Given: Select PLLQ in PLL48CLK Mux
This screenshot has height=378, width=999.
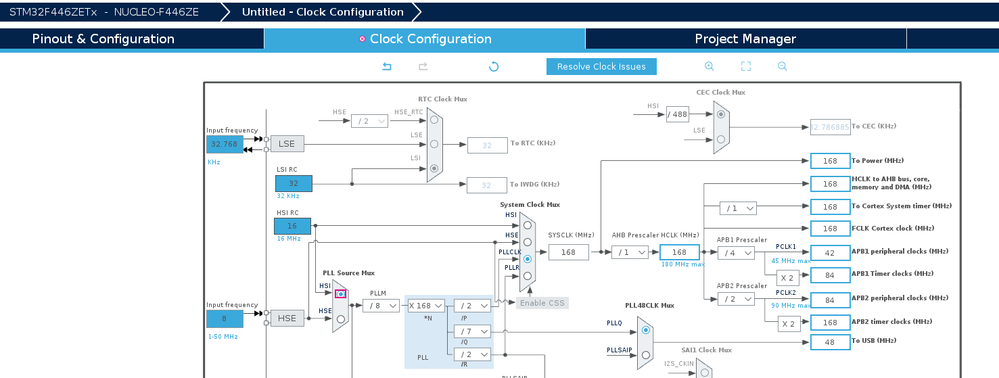Looking at the screenshot, I should click(x=646, y=330).
